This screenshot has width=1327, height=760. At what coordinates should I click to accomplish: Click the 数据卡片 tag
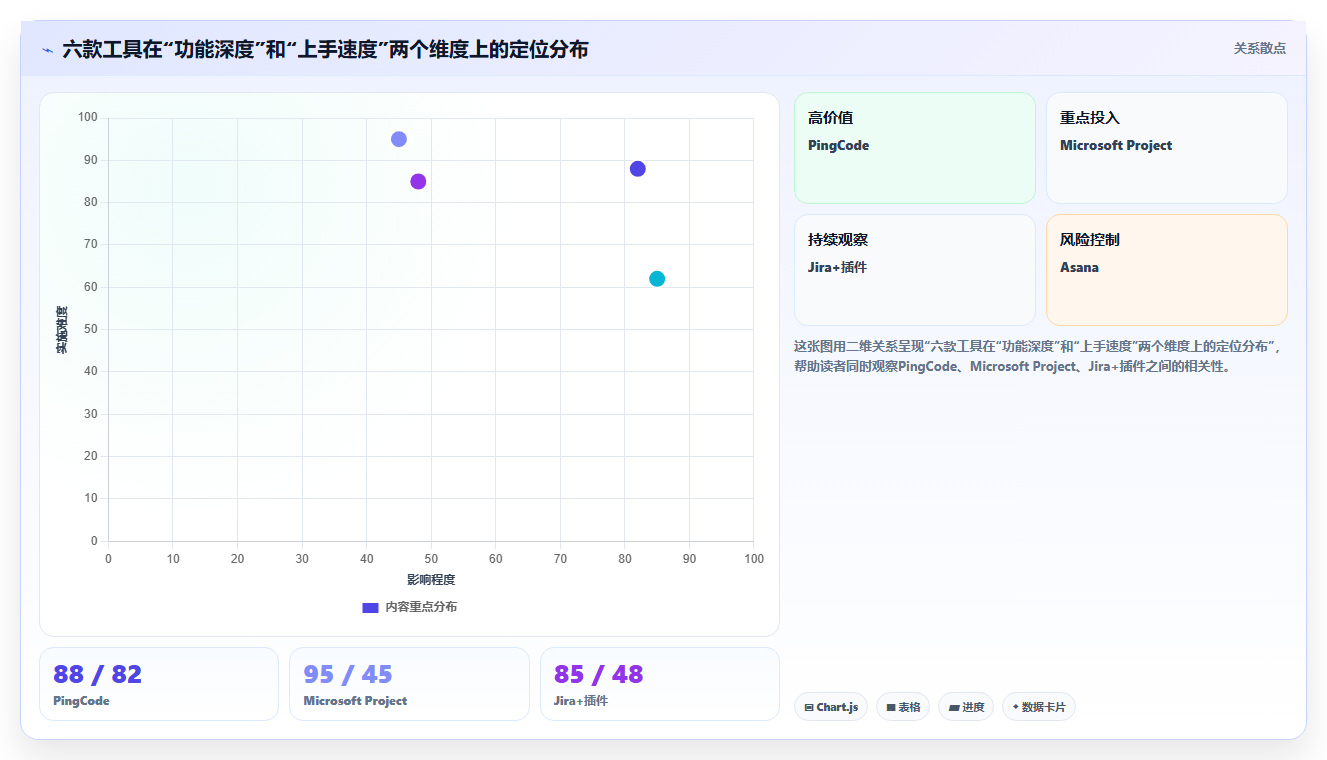click(1039, 707)
